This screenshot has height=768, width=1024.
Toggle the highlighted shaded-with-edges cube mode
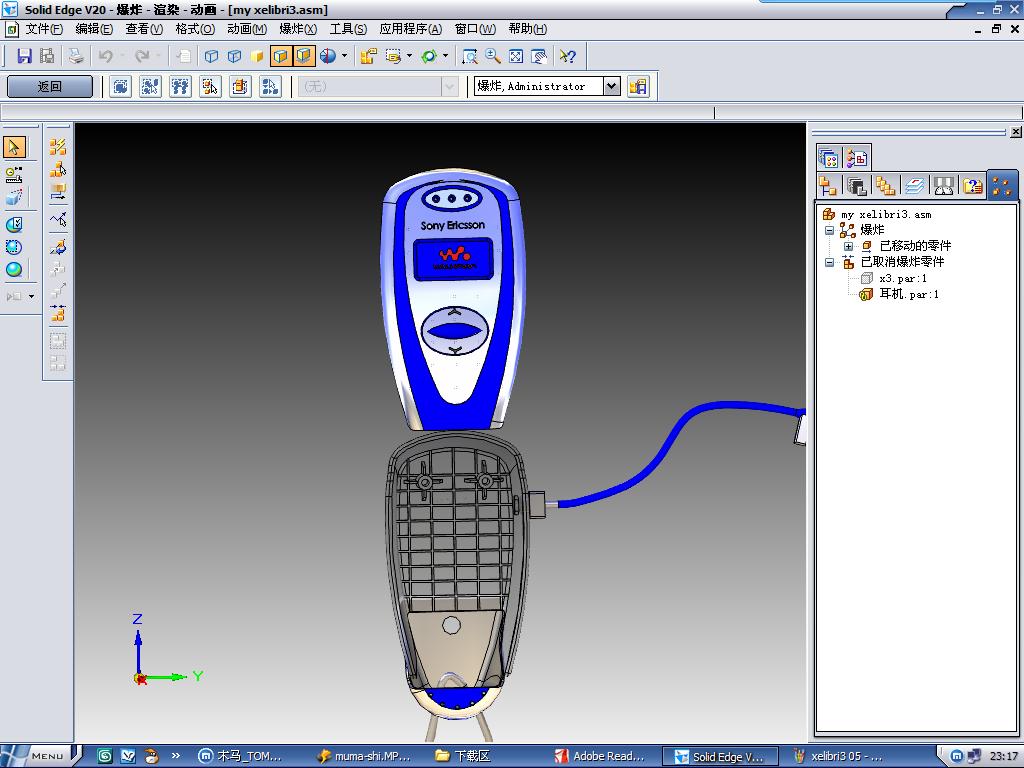(x=304, y=56)
